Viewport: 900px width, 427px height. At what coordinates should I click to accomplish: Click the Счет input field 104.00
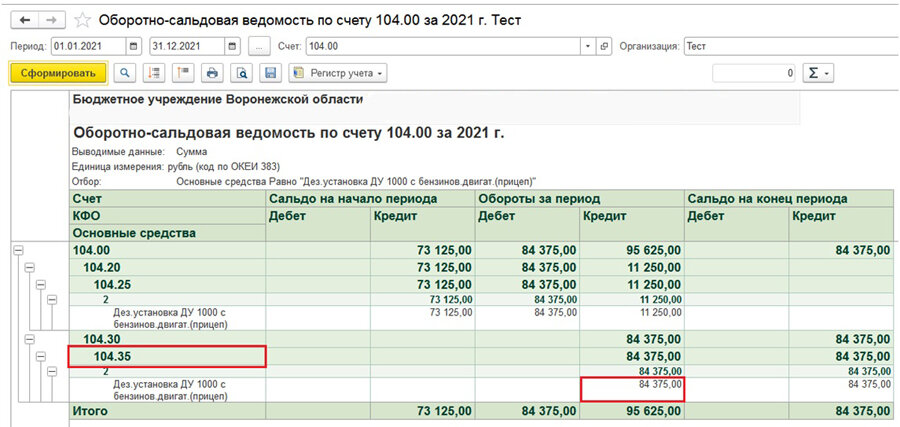pos(444,46)
